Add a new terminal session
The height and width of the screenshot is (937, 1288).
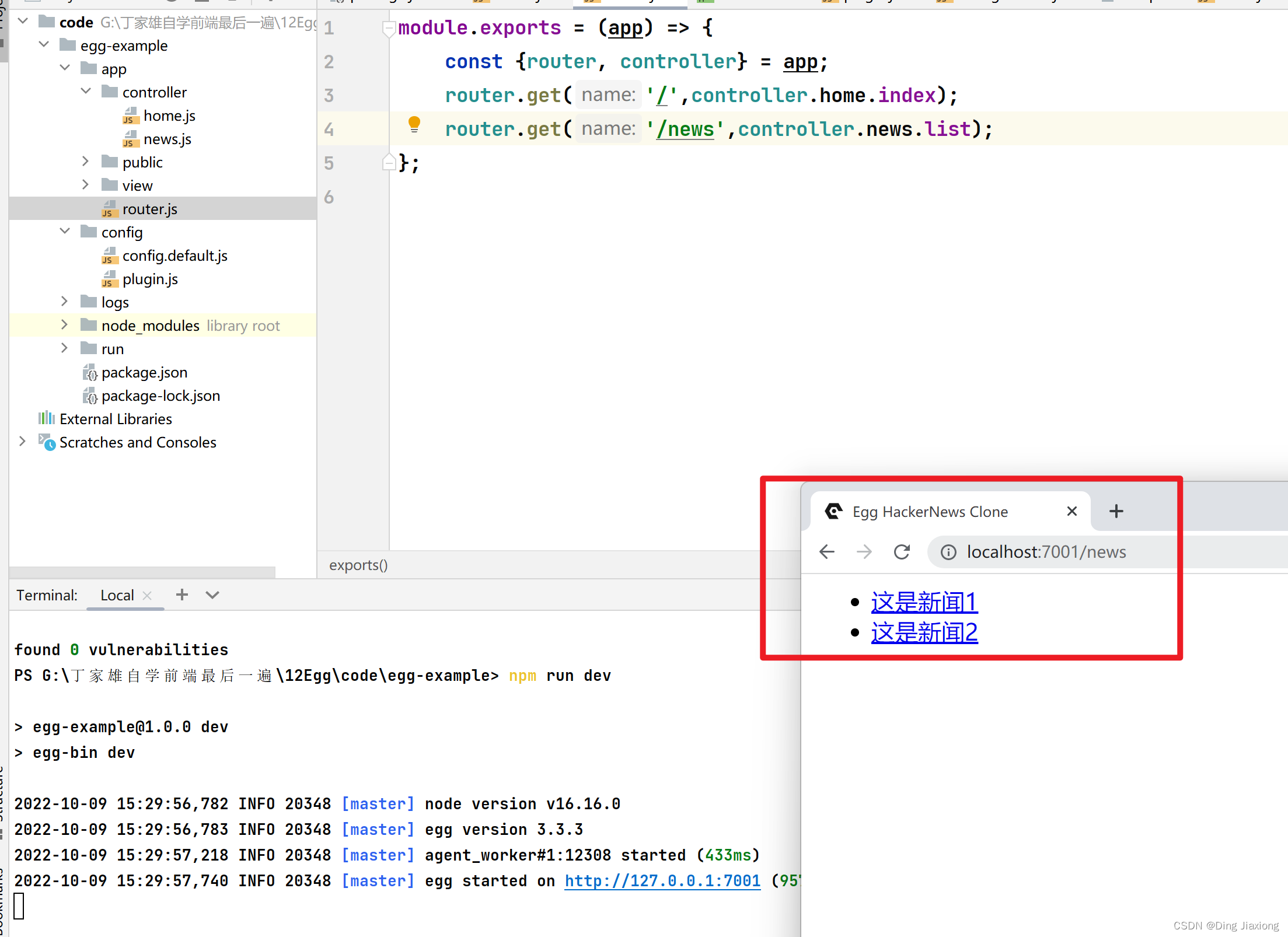[x=182, y=595]
